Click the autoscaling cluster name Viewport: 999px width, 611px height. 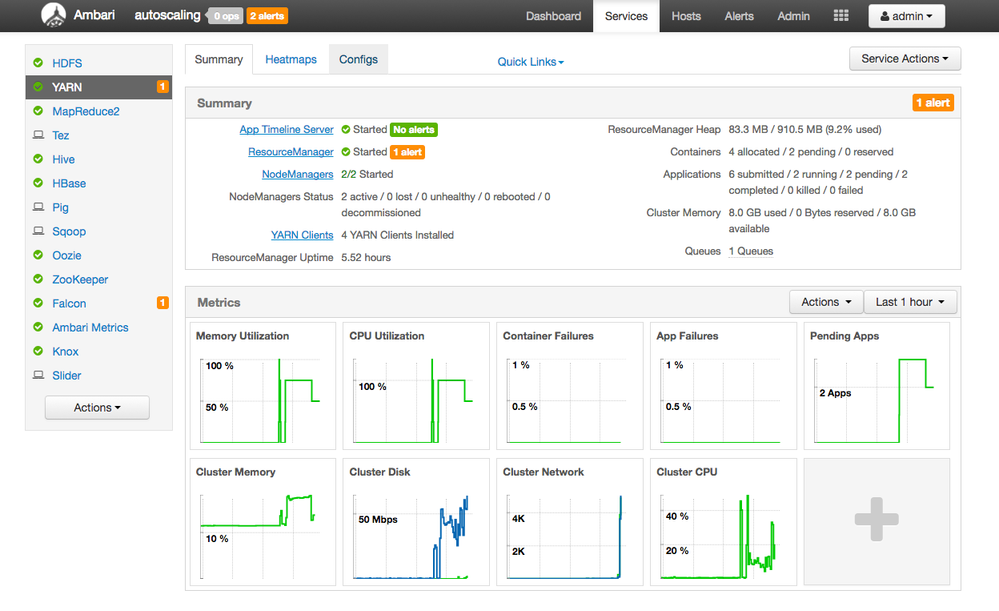coord(167,15)
